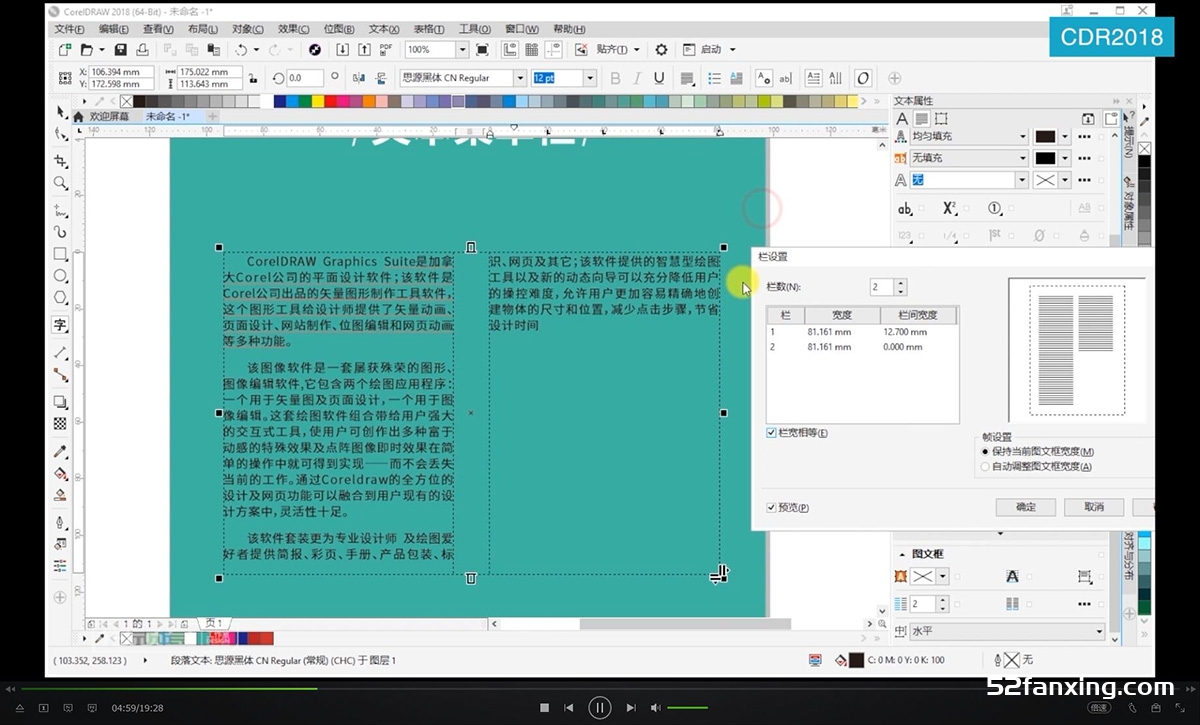Select the Crop tool in the toolbox

61,161
